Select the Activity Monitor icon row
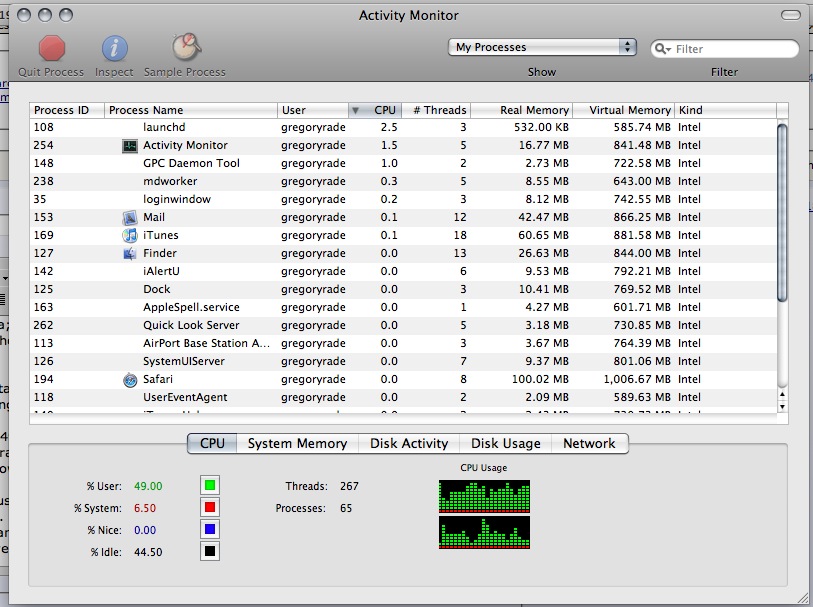The width and height of the screenshot is (813, 607). [x=129, y=146]
